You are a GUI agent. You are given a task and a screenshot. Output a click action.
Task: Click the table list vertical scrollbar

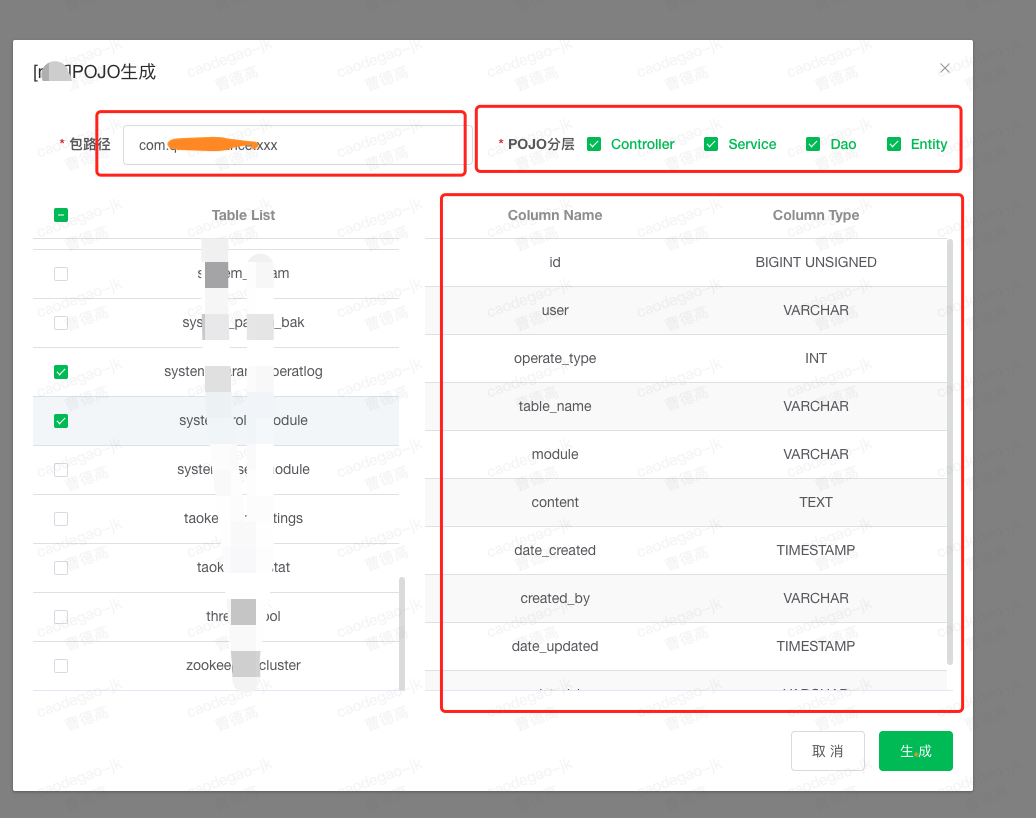[402, 633]
